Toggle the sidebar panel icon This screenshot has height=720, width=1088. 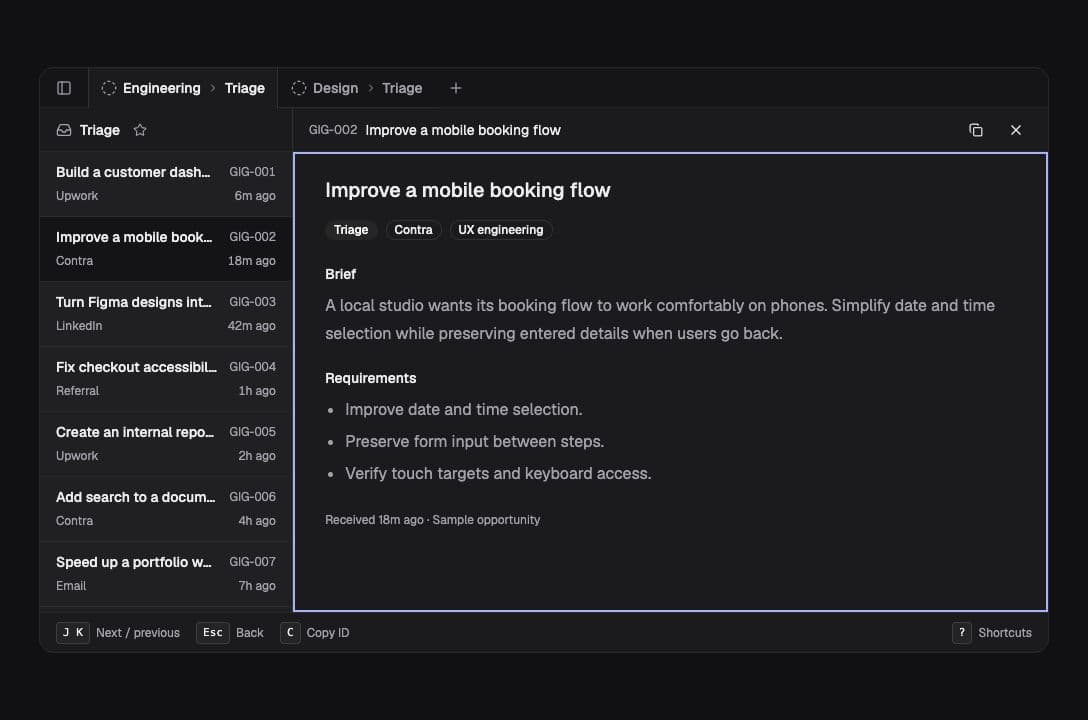(64, 88)
